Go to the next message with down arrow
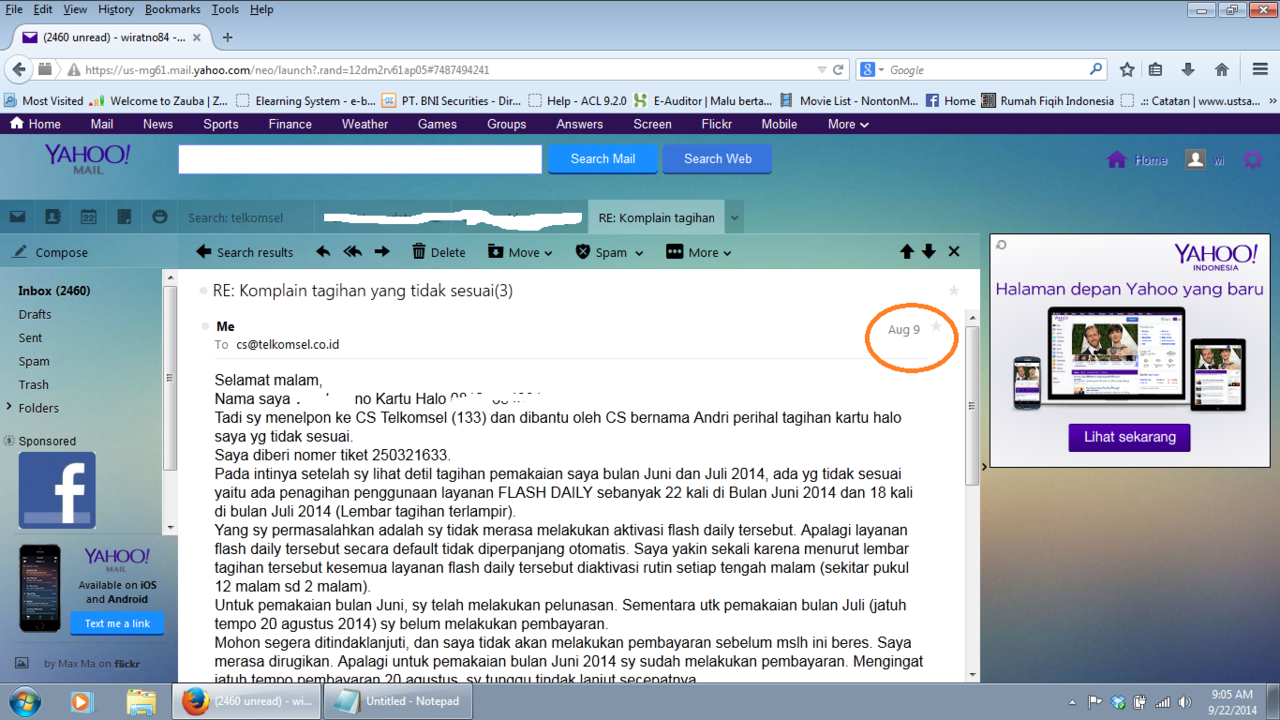Image resolution: width=1280 pixels, height=720 pixels. coord(929,252)
